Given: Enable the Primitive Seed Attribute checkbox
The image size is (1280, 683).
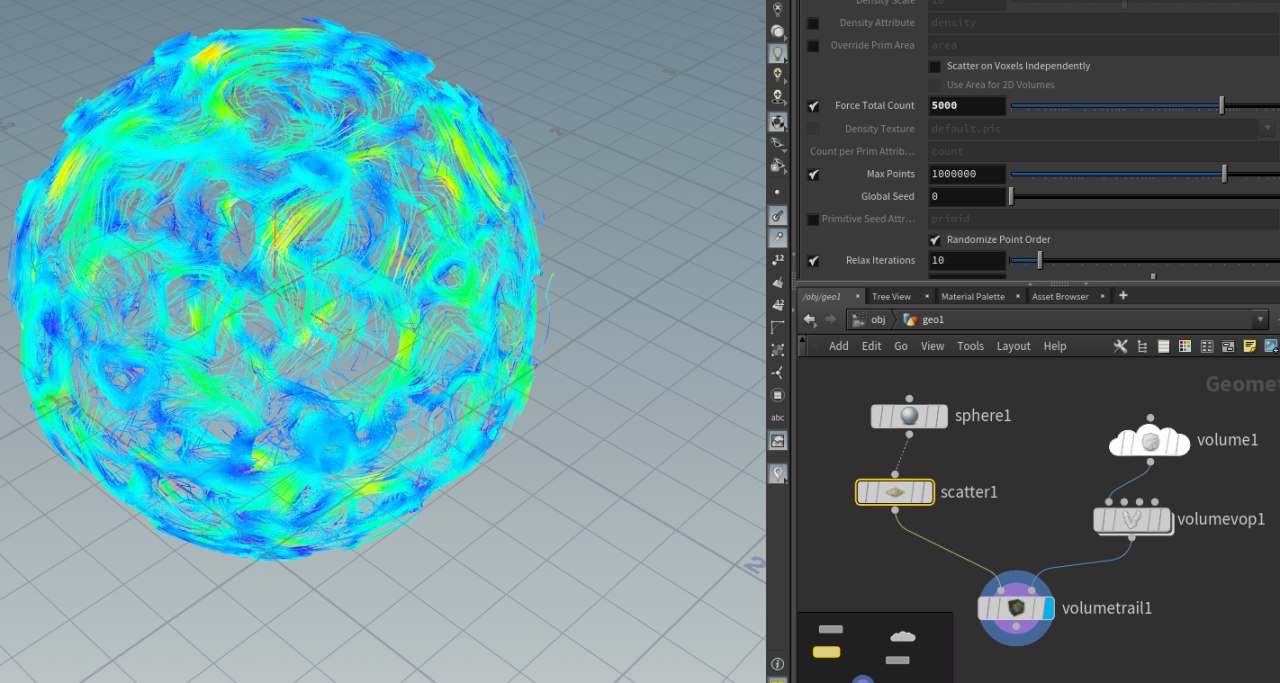Looking at the screenshot, I should tap(813, 219).
